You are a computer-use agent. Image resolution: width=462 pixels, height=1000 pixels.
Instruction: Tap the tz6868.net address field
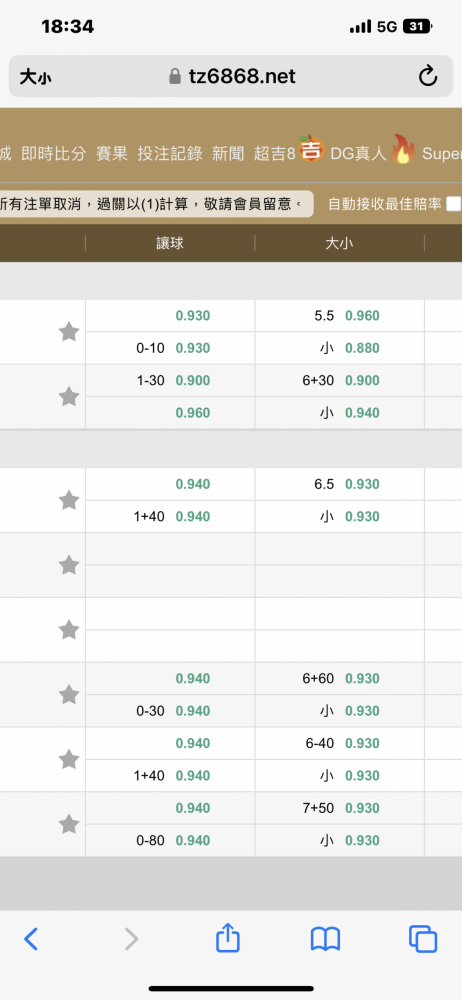[x=231, y=77]
